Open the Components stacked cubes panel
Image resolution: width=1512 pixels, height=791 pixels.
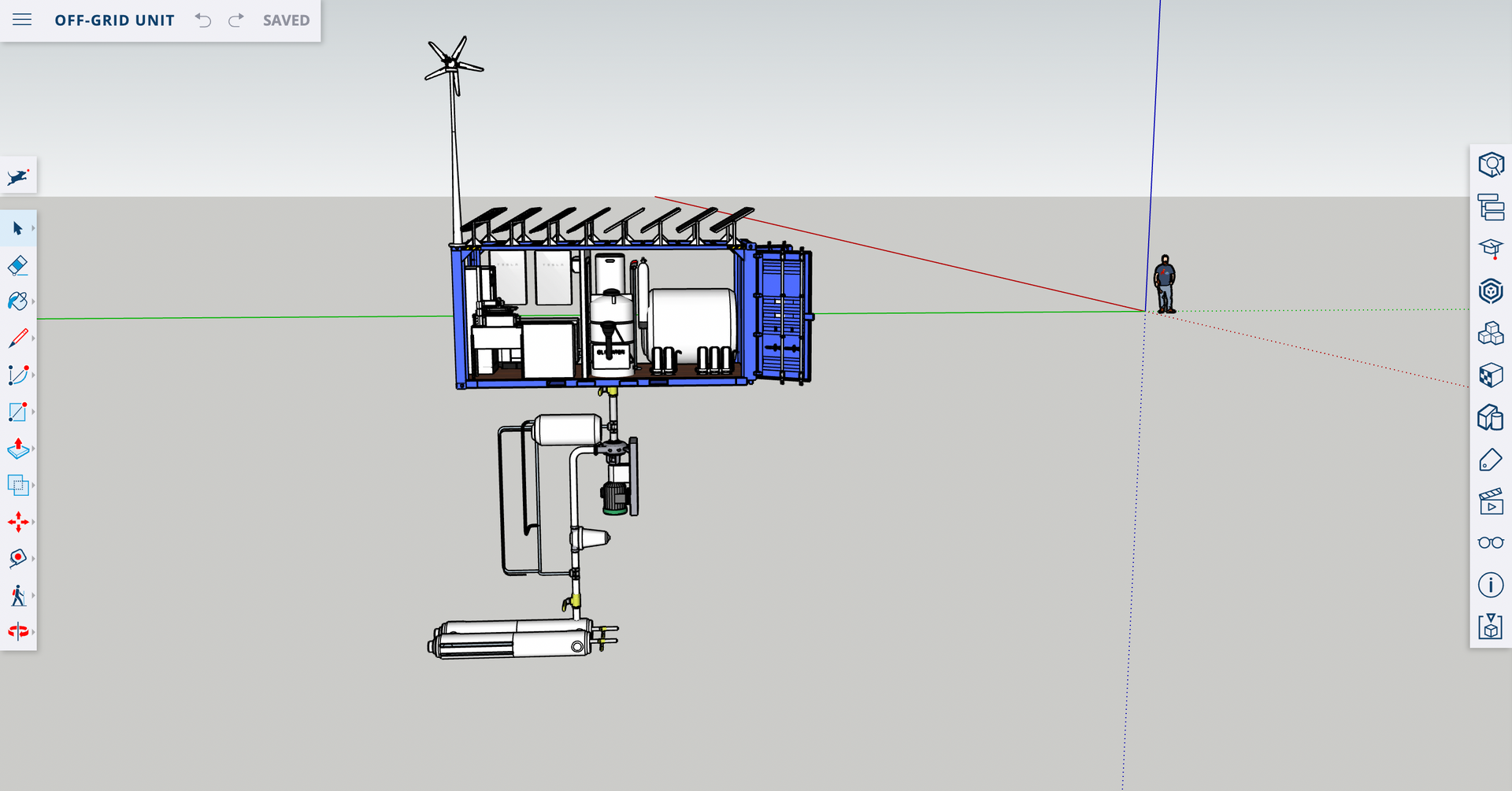pos(1491,333)
